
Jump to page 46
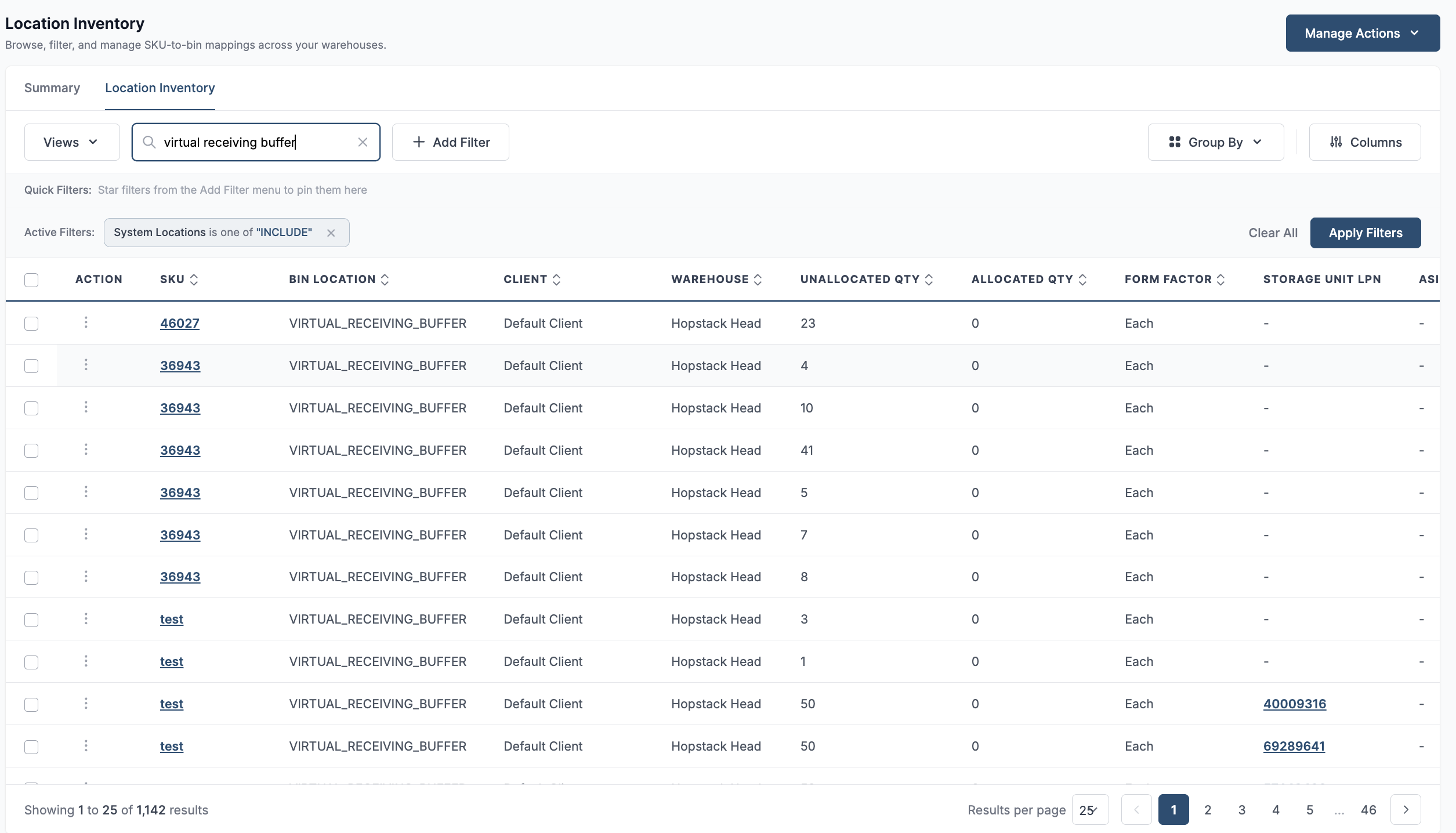click(1368, 810)
